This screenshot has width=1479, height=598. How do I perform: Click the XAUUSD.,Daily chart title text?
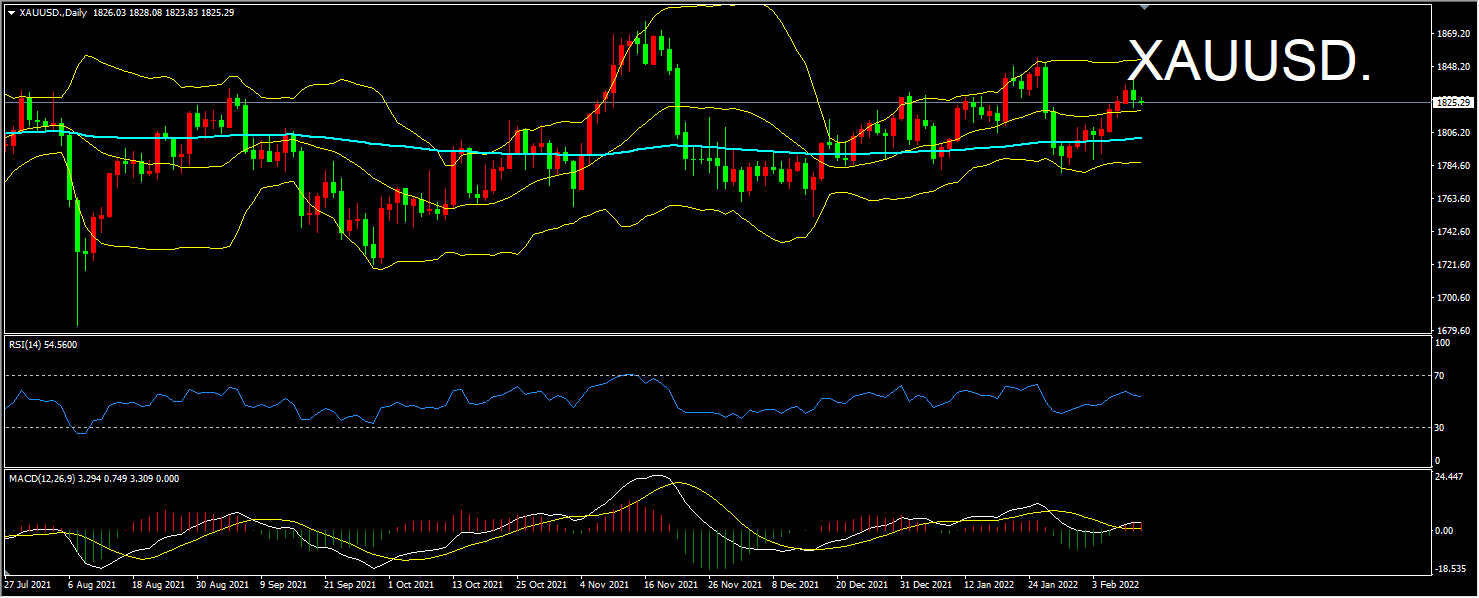click(x=53, y=12)
